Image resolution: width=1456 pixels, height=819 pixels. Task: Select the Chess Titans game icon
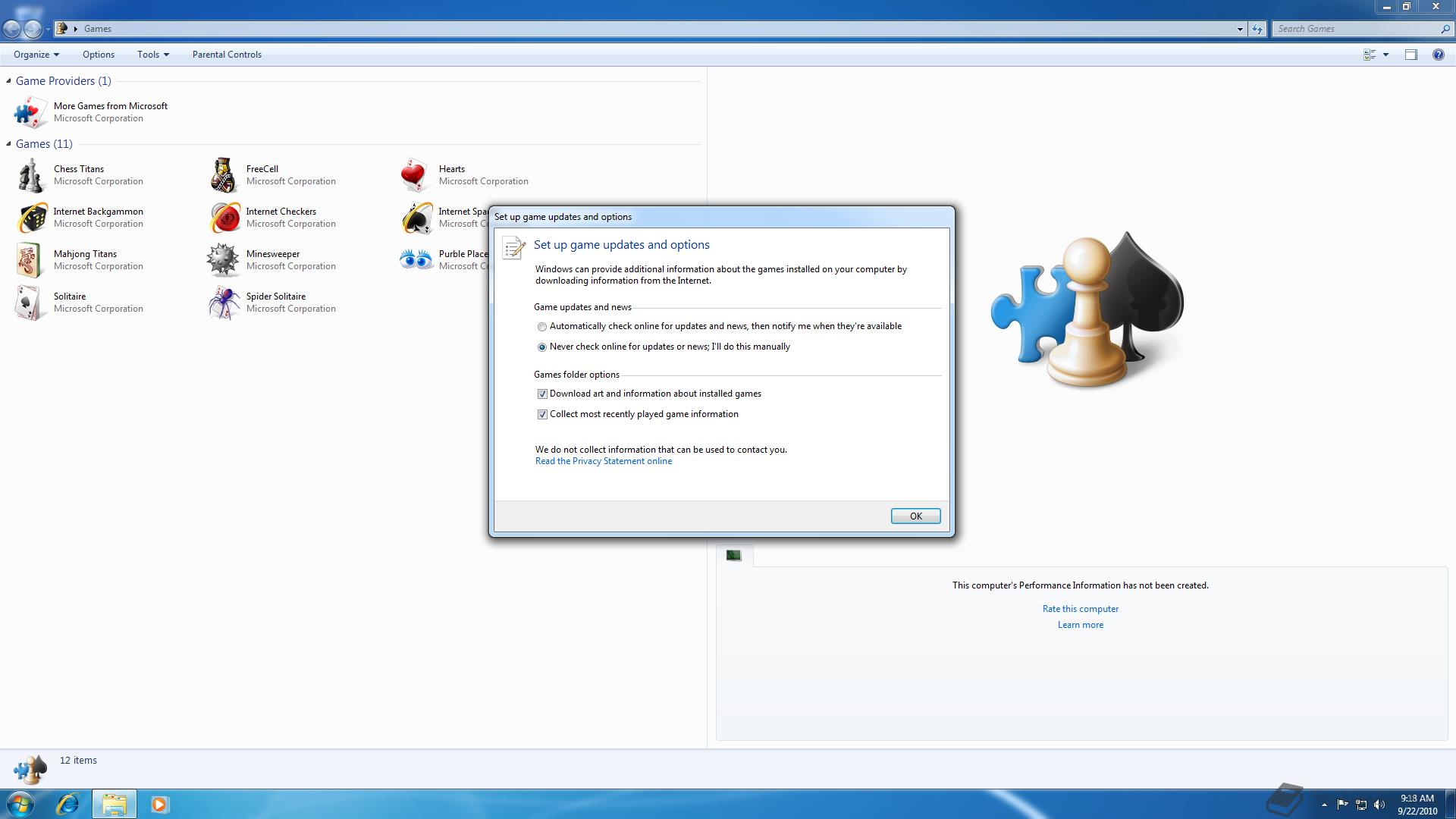click(30, 175)
